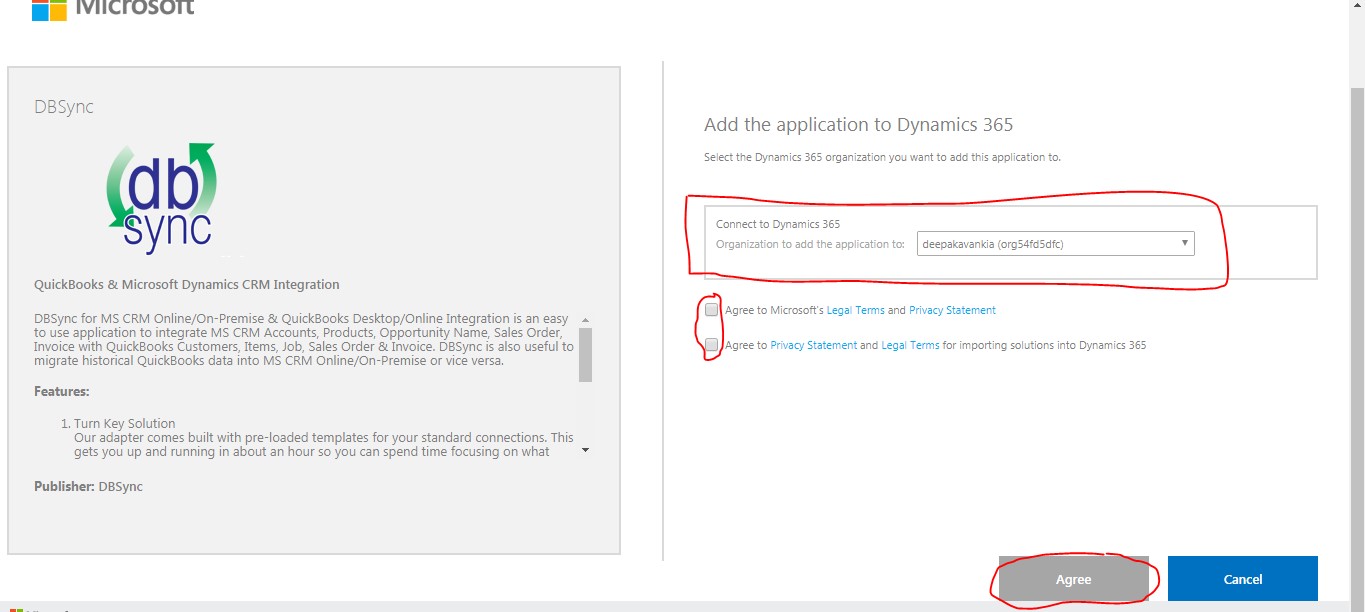This screenshot has height=612, width=1365.
Task: Open the organization dropdown showing deepakavankia
Action: pyautogui.click(x=1055, y=243)
